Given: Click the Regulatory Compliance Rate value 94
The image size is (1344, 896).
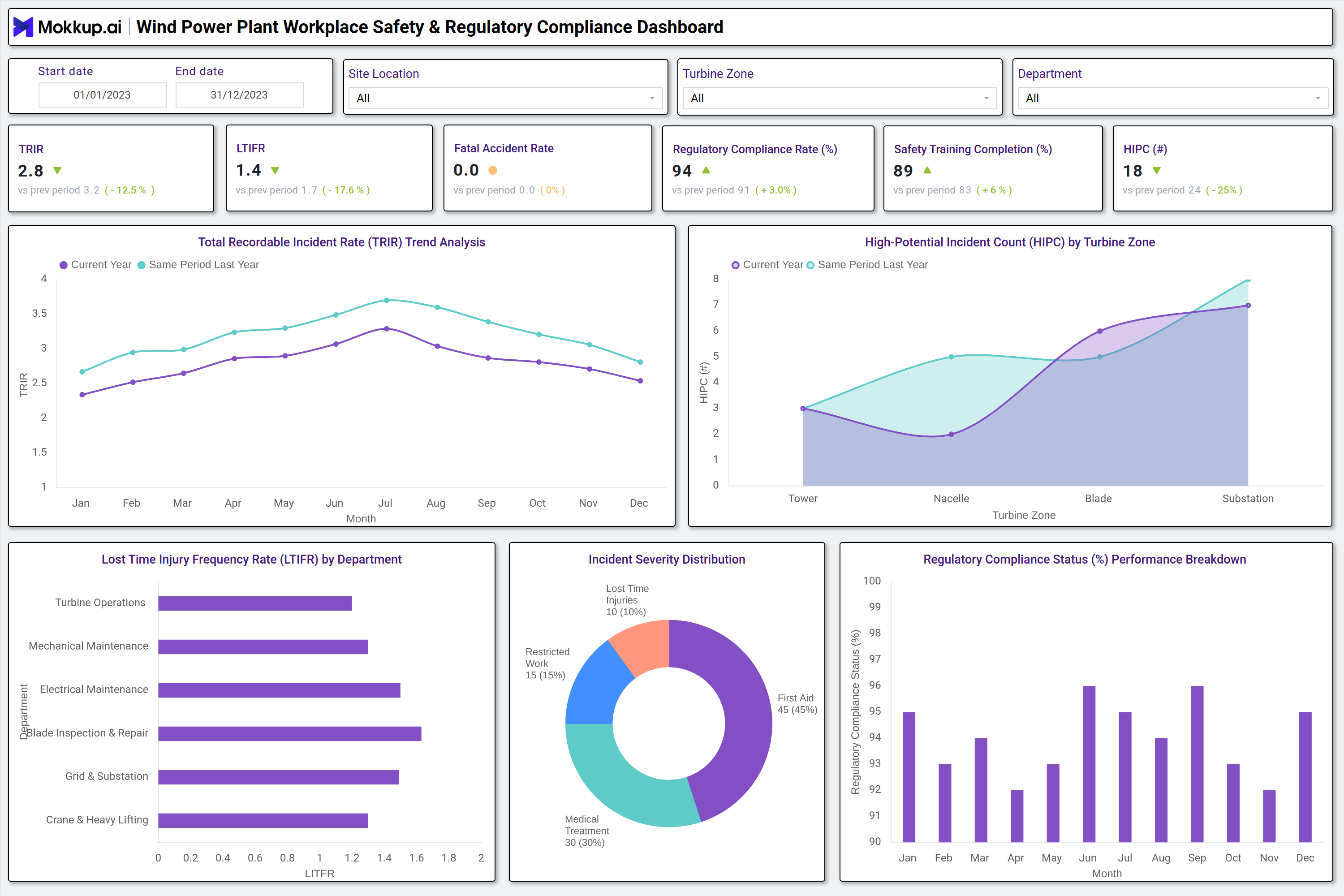Looking at the screenshot, I should [x=682, y=171].
